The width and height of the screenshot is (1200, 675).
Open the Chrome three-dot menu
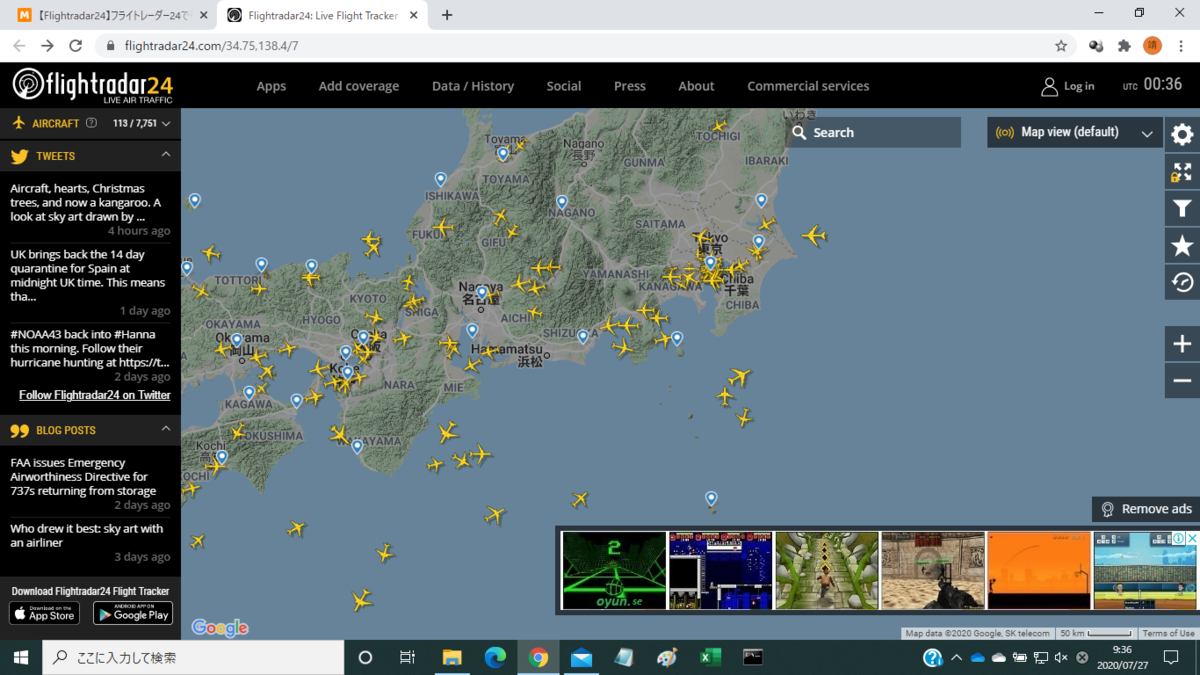1180,46
